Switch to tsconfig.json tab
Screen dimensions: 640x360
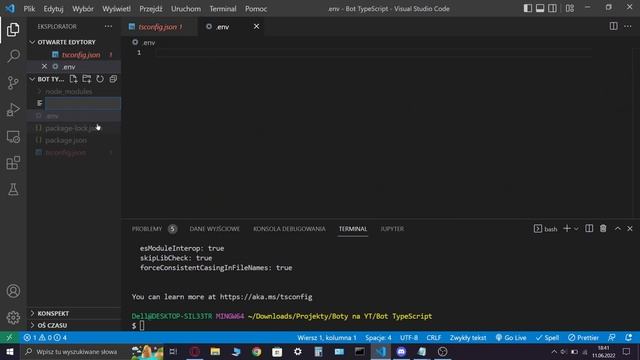click(160, 27)
